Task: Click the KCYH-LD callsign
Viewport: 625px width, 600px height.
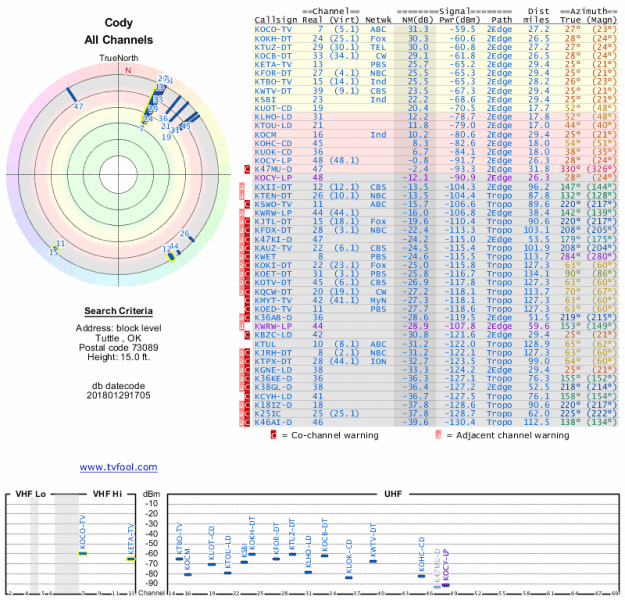Action: point(273,397)
